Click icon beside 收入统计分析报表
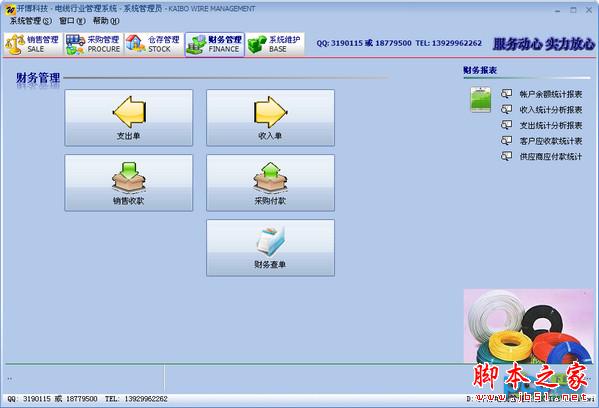The image size is (599, 408). pyautogui.click(x=506, y=109)
